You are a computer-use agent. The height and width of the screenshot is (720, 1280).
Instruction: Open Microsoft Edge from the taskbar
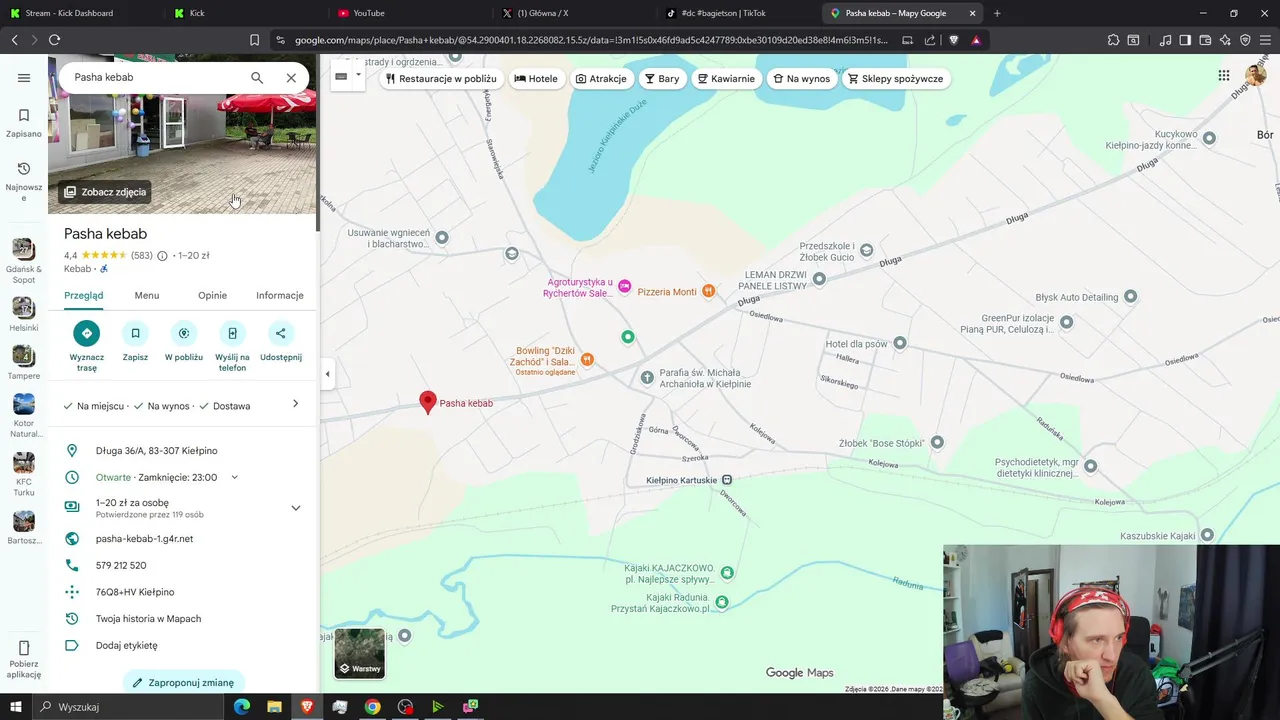241,707
